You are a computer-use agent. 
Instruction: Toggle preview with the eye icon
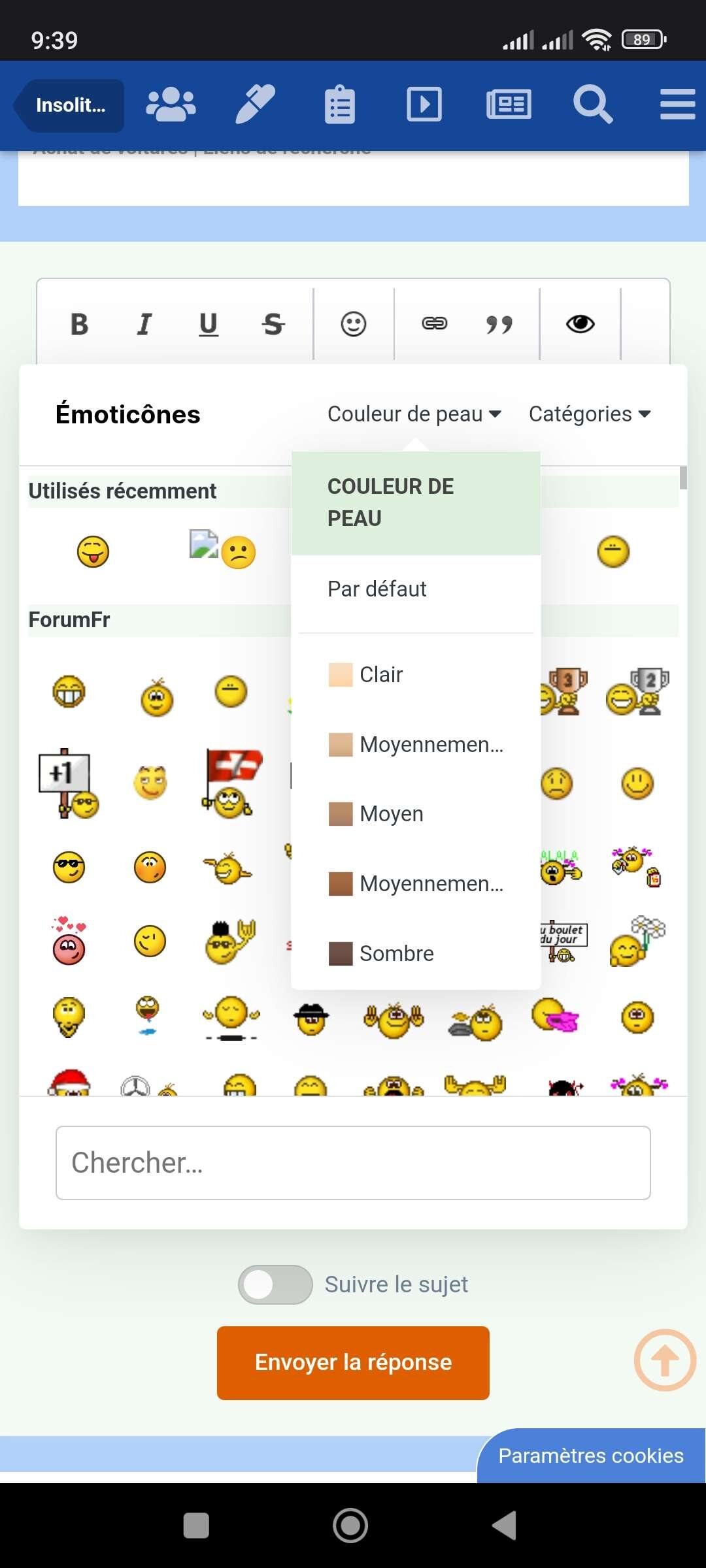[580, 324]
